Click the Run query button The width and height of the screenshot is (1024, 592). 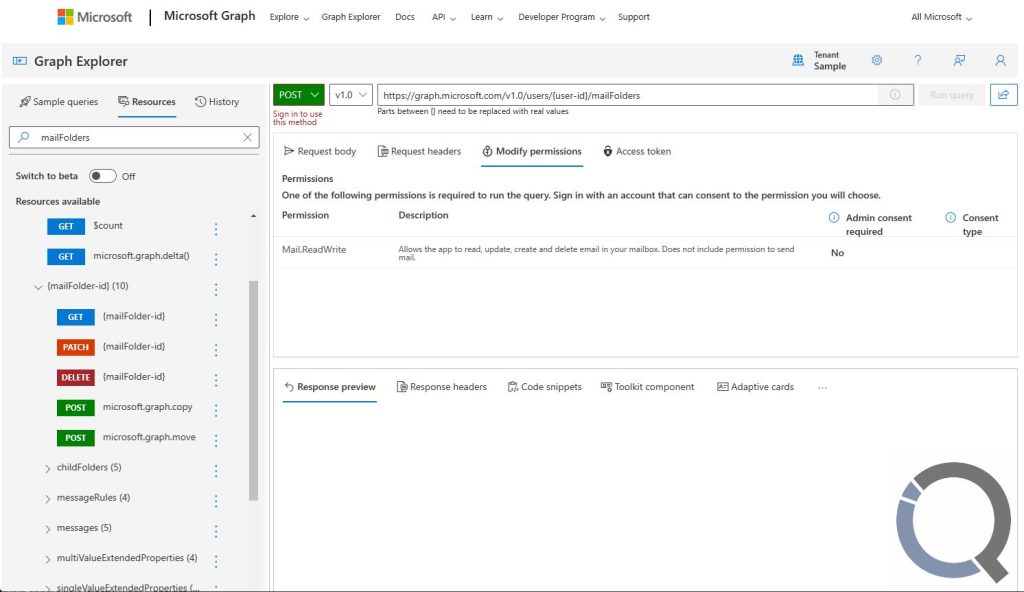click(952, 95)
